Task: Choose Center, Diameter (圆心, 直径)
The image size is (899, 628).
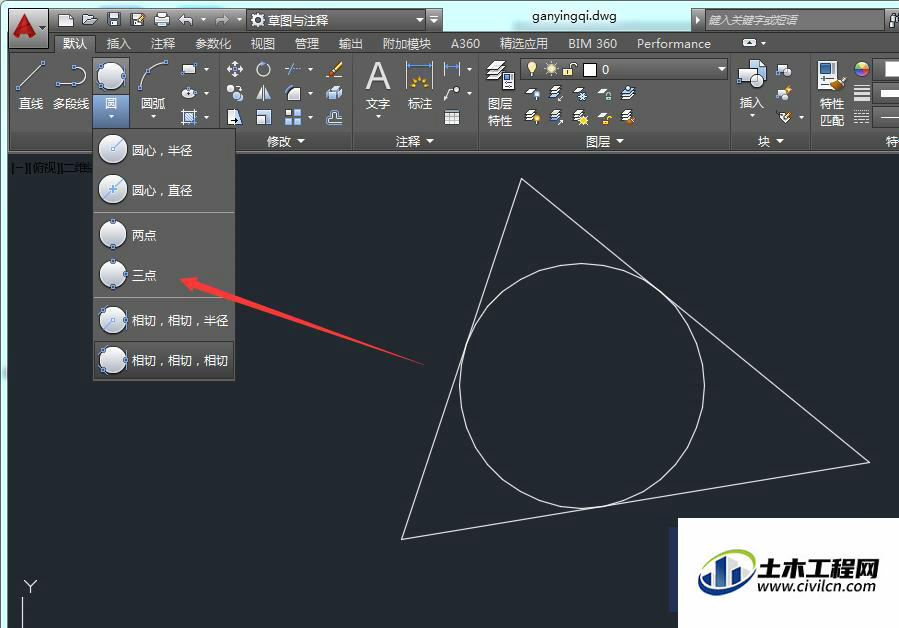Action: (x=164, y=190)
